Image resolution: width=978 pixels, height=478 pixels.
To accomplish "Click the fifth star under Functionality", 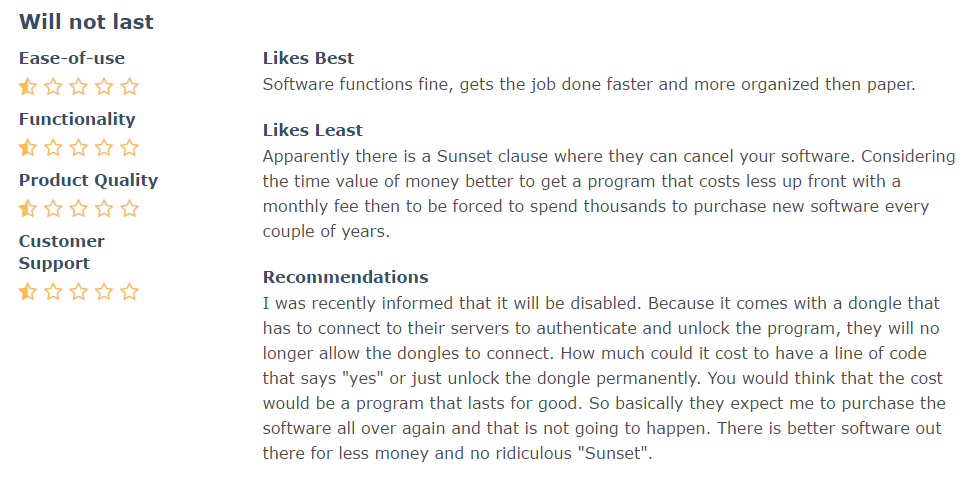I will point(129,147).
